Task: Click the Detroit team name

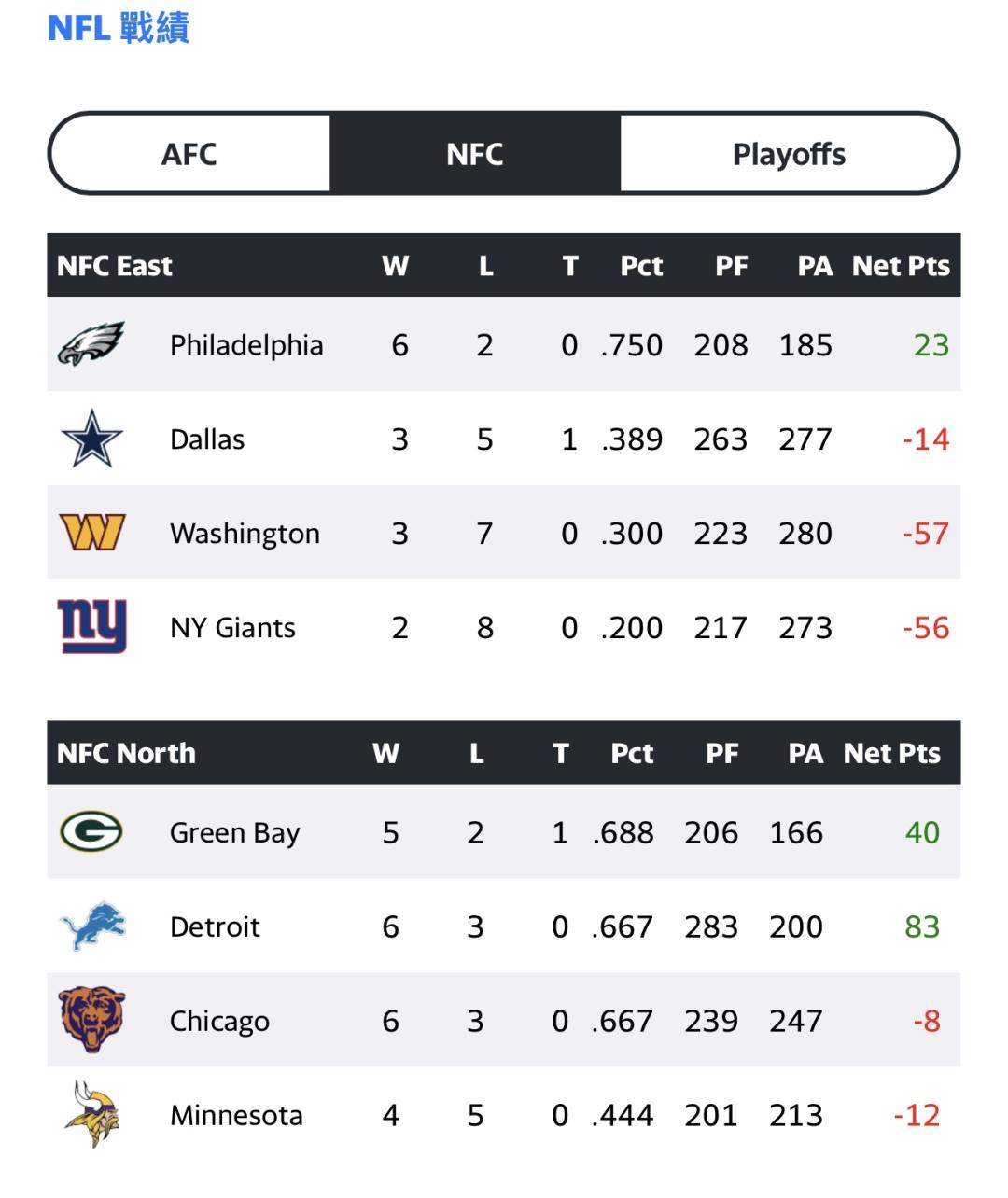Action: [x=215, y=926]
